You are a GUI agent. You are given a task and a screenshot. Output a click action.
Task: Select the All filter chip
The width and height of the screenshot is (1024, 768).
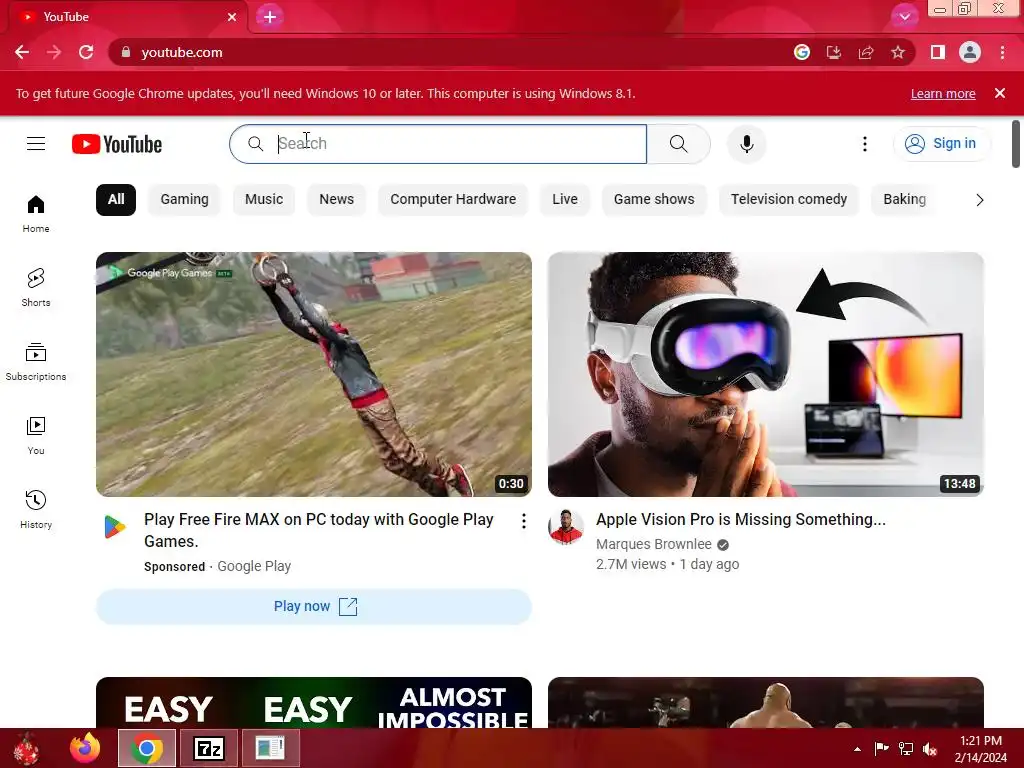point(116,199)
